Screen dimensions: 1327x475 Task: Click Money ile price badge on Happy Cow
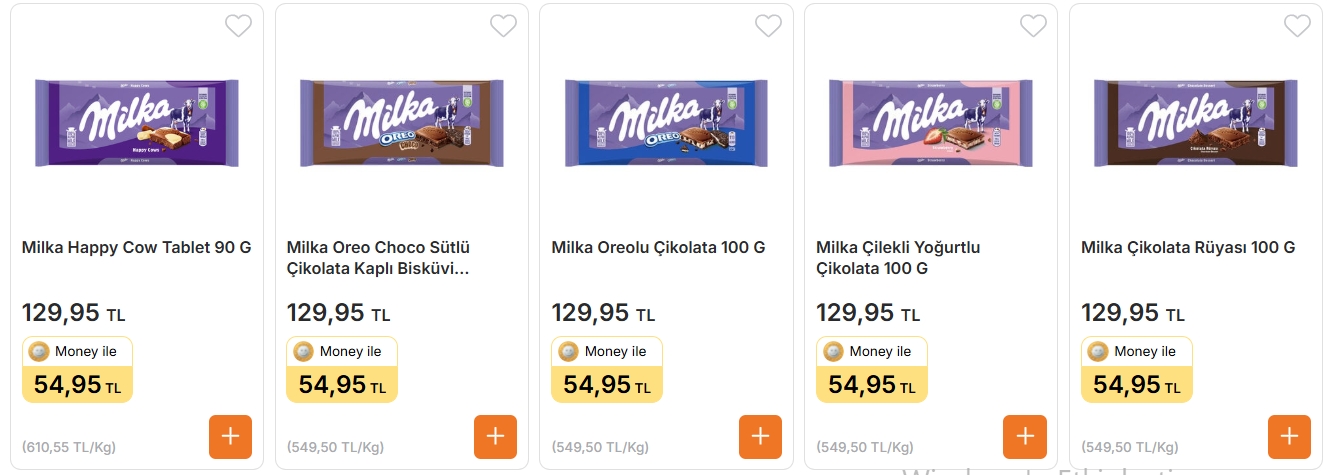coord(77,370)
